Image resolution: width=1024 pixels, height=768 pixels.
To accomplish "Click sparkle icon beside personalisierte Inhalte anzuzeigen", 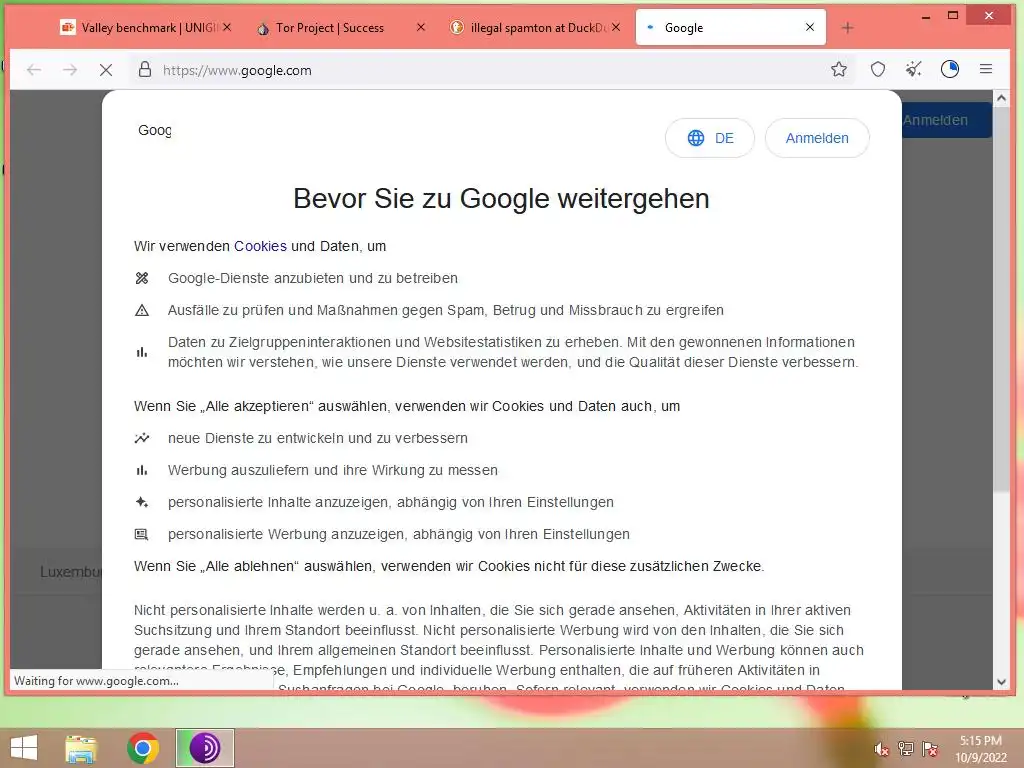I will [x=142, y=502].
